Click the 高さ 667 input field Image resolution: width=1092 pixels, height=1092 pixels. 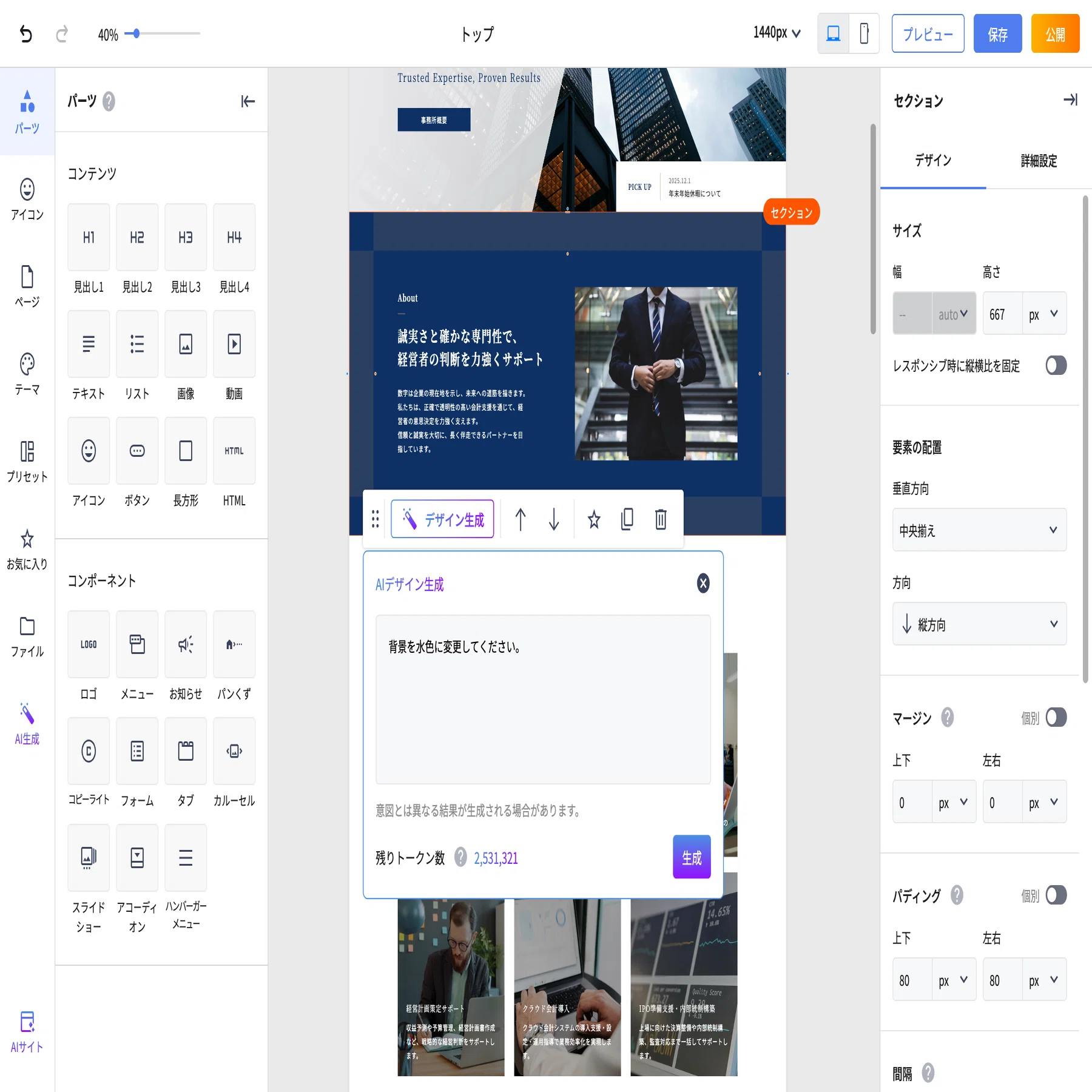pos(1002,314)
